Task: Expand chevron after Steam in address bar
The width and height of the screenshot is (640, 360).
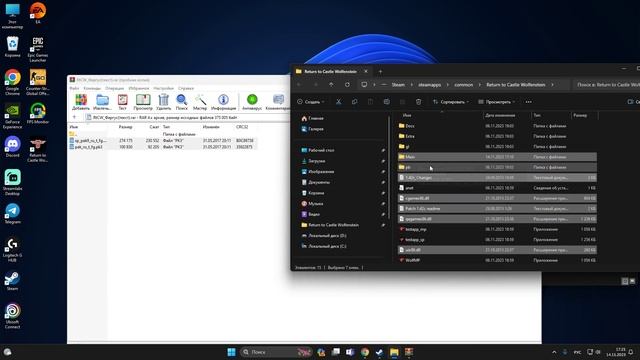Action: point(412,85)
